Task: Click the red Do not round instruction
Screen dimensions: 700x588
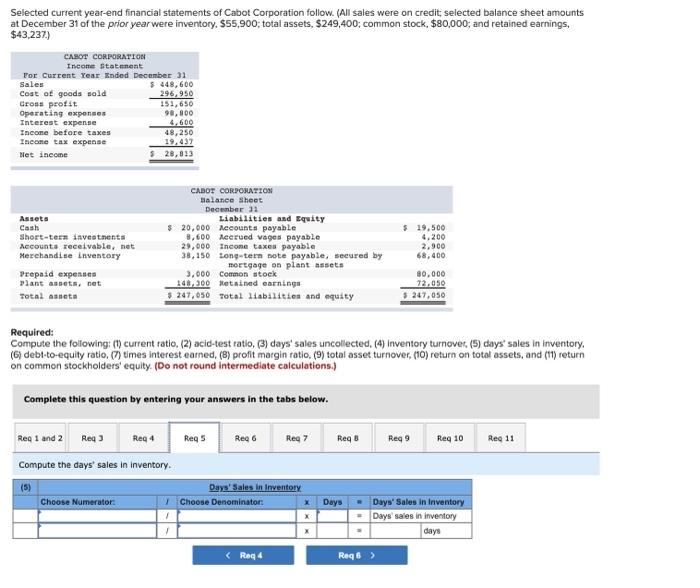Action: [x=245, y=366]
